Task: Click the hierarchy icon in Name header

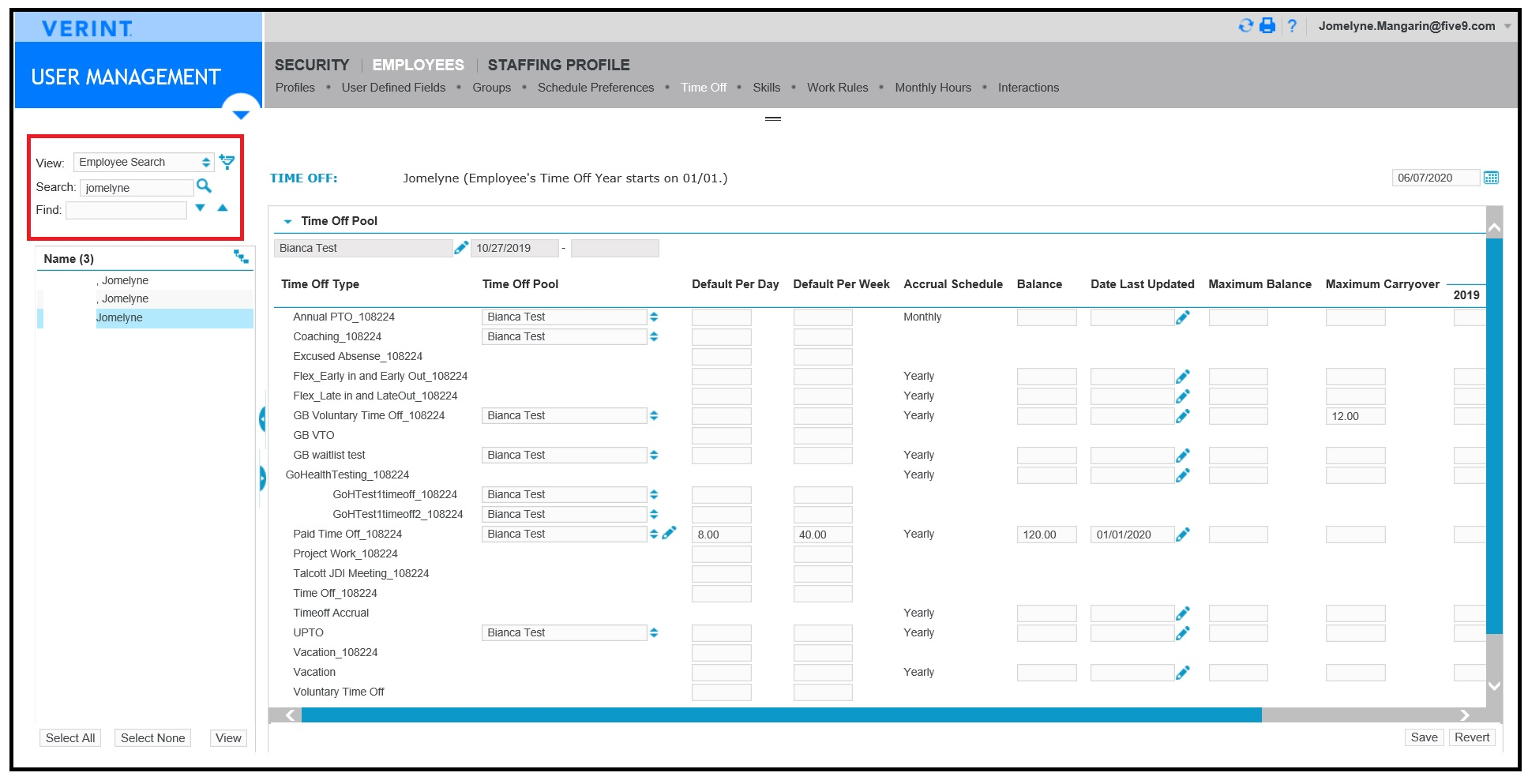Action: coord(241,257)
